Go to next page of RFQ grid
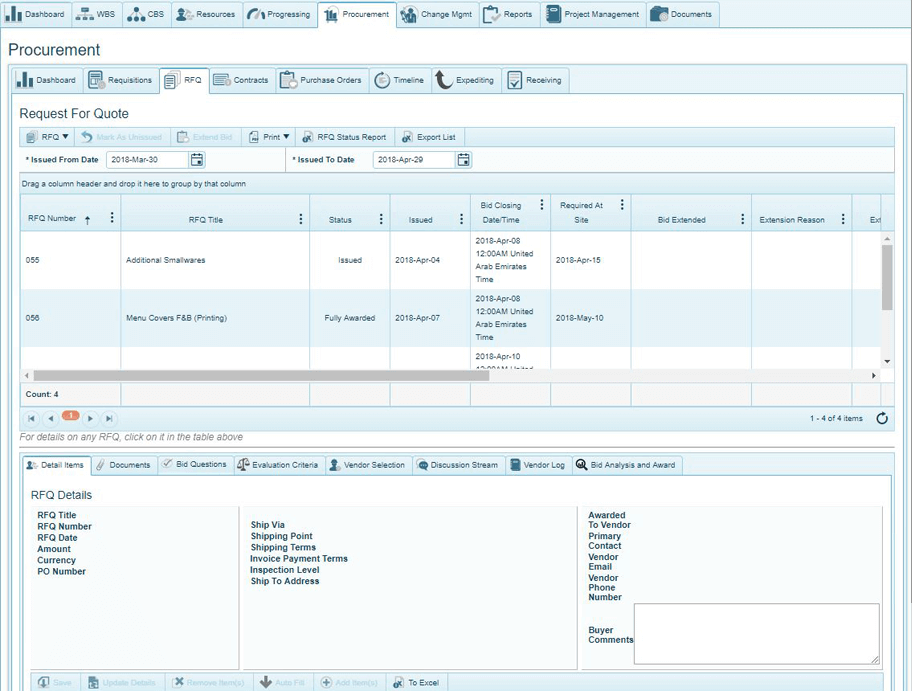Screen dimensions: 912x691 pyautogui.click(x=90, y=418)
